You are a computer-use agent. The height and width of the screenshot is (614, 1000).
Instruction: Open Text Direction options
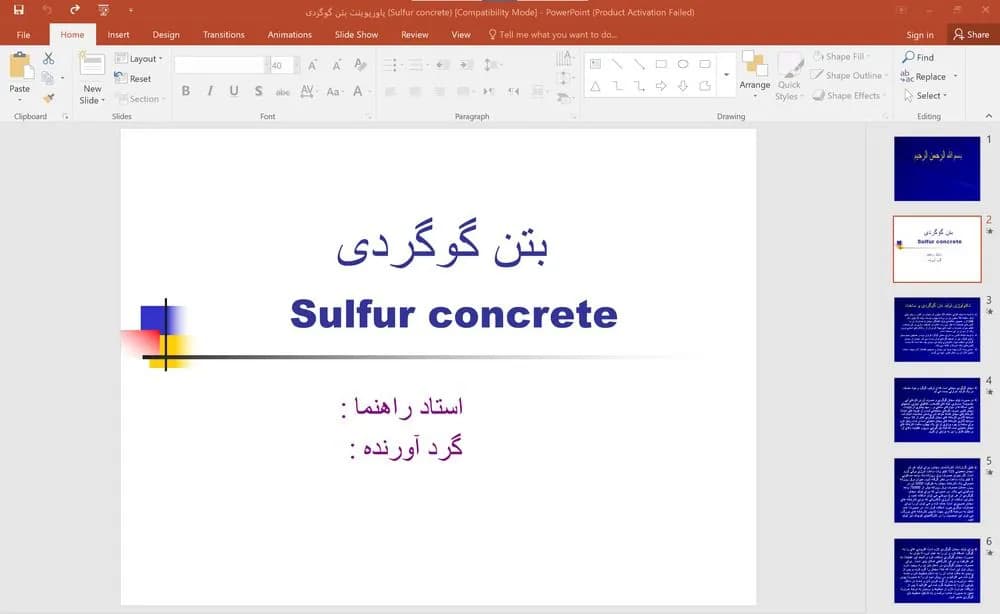(x=564, y=59)
